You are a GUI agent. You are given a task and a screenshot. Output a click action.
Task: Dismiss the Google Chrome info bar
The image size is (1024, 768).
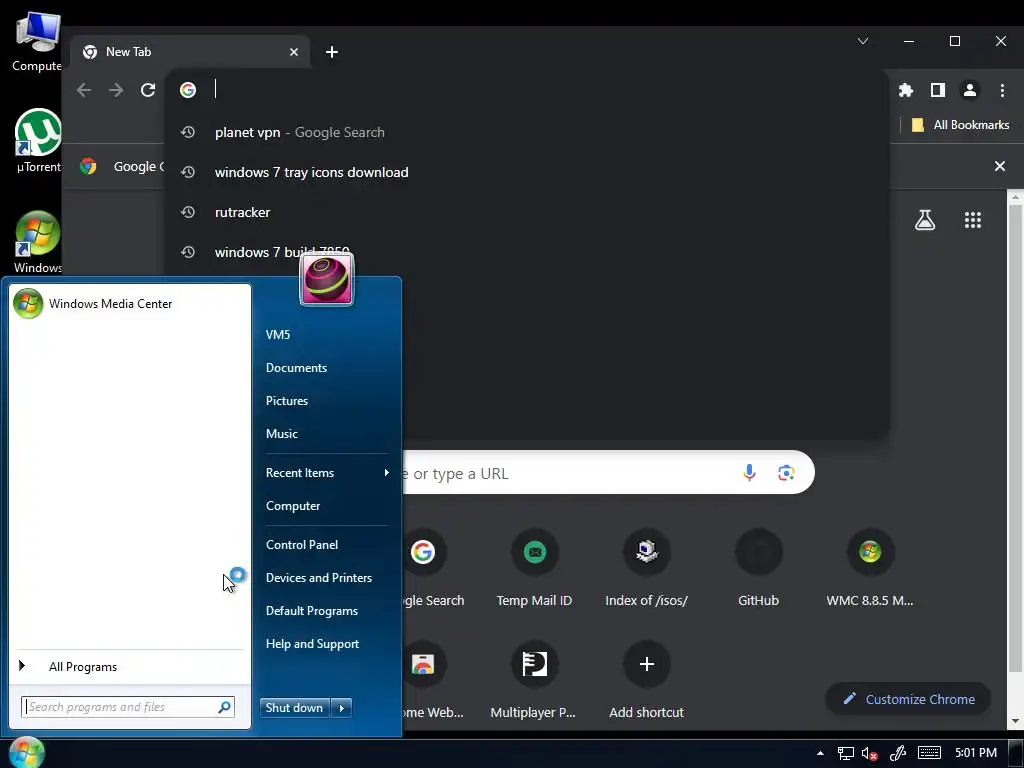(x=1000, y=166)
